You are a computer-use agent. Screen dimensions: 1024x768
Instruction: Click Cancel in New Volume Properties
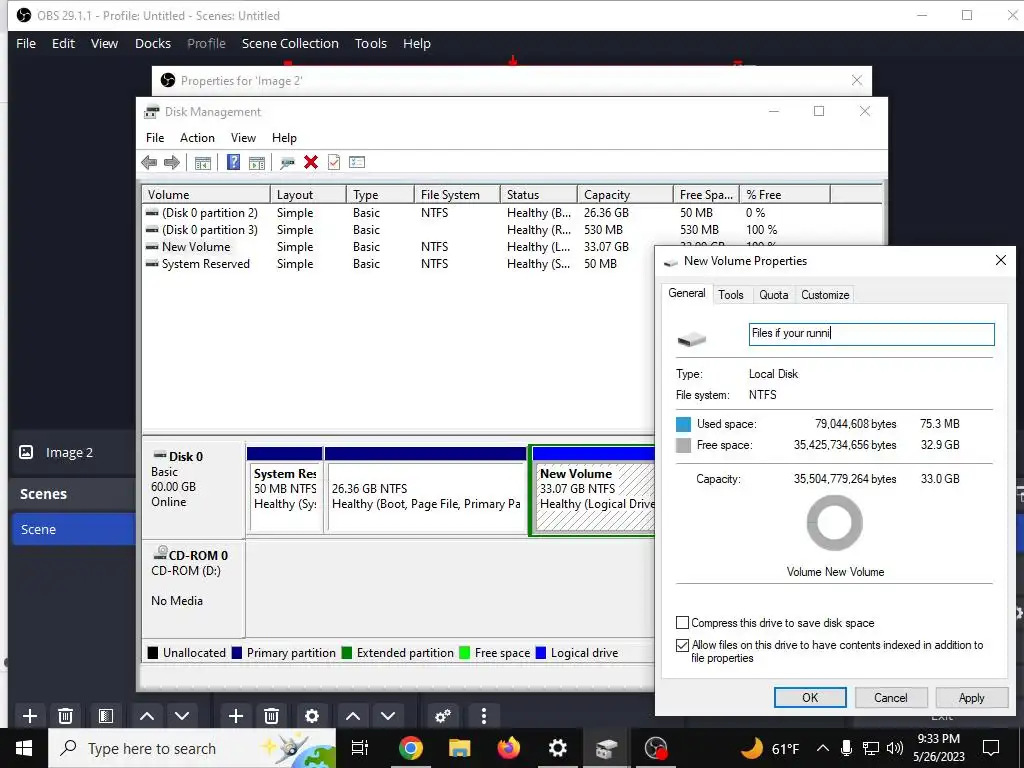click(x=891, y=697)
